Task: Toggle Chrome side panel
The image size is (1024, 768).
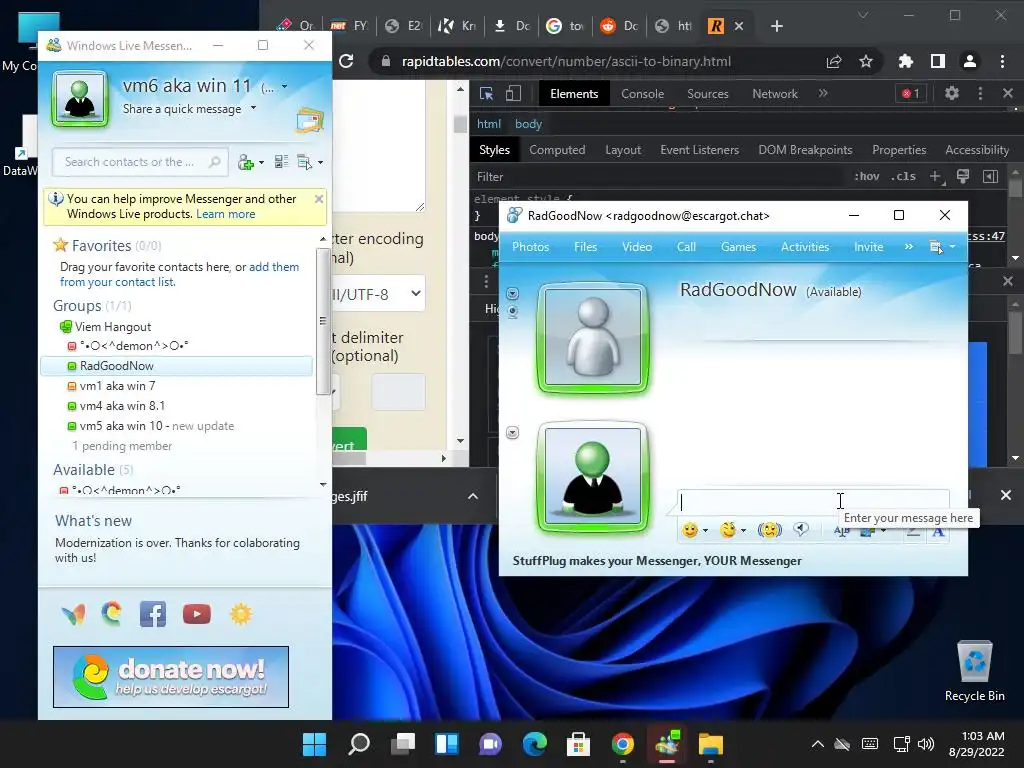Action: click(x=938, y=61)
